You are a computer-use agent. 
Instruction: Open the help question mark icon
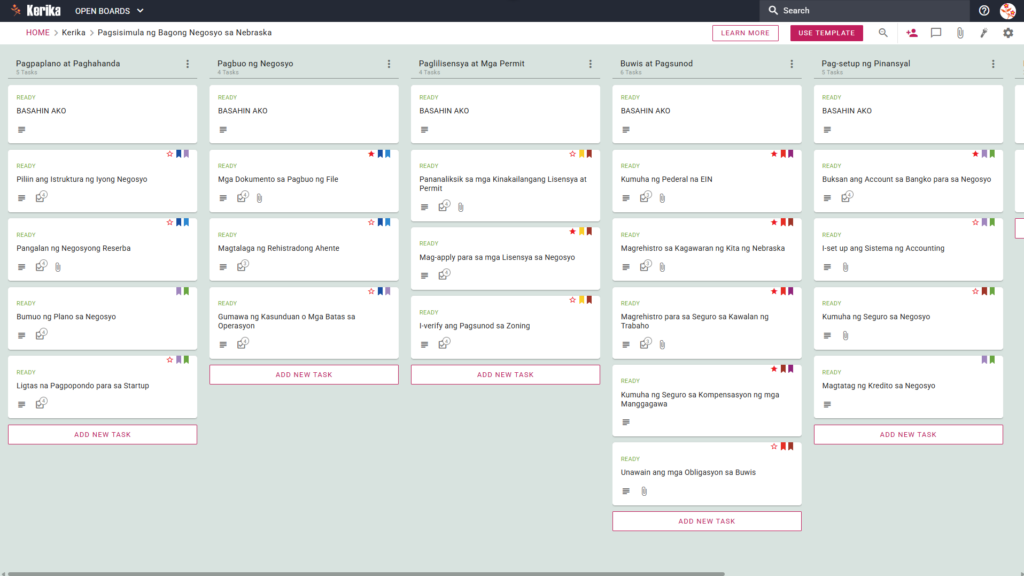[984, 10]
